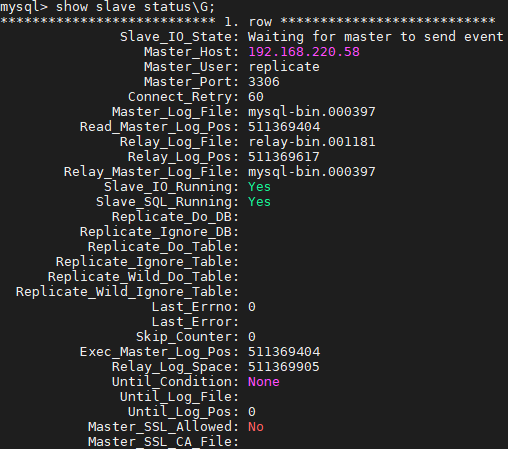Click the '1. row' separator text
This screenshot has height=449, width=508.
click(x=248, y=22)
